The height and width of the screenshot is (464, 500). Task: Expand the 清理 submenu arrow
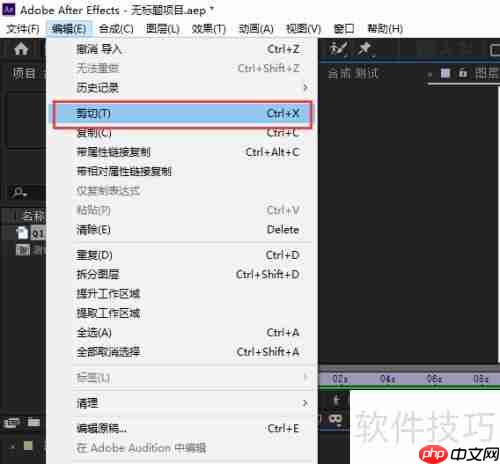[x=305, y=403]
